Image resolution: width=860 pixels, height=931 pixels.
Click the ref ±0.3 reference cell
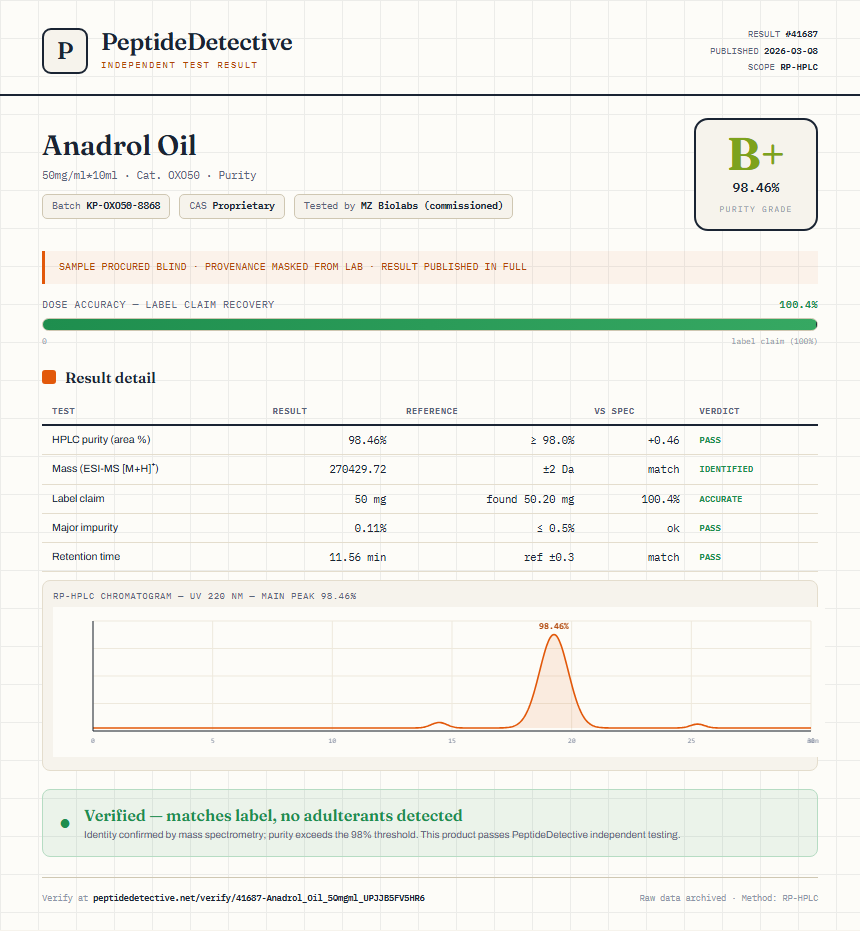549,557
